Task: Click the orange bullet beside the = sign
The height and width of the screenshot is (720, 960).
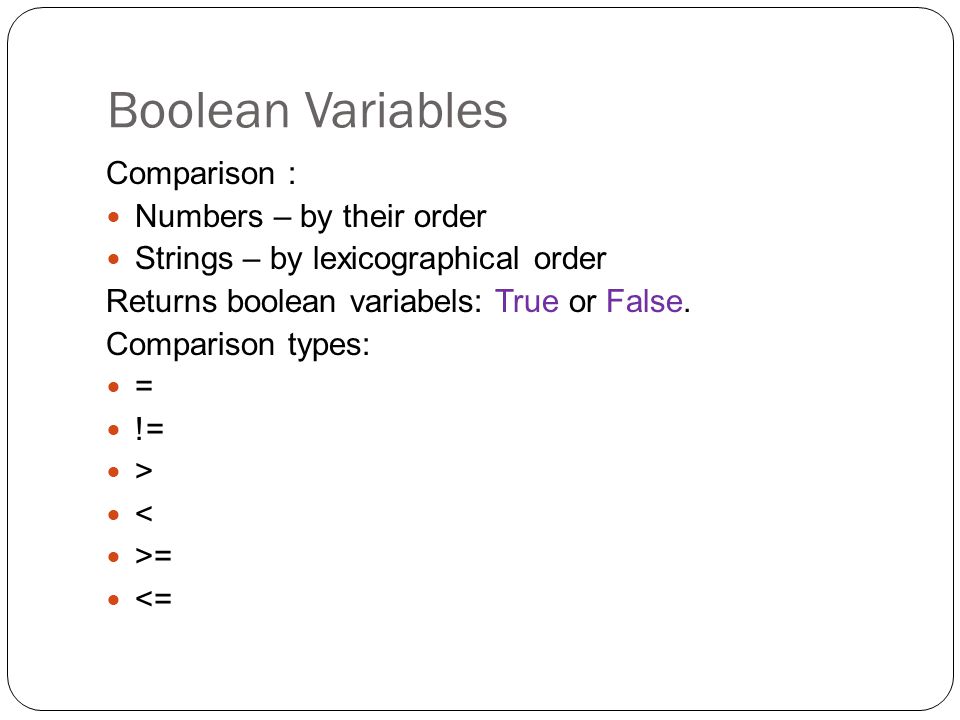Action: [x=113, y=387]
